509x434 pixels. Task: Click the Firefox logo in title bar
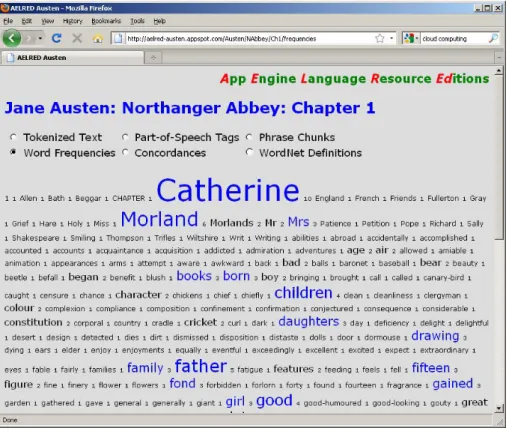[x=5, y=8]
